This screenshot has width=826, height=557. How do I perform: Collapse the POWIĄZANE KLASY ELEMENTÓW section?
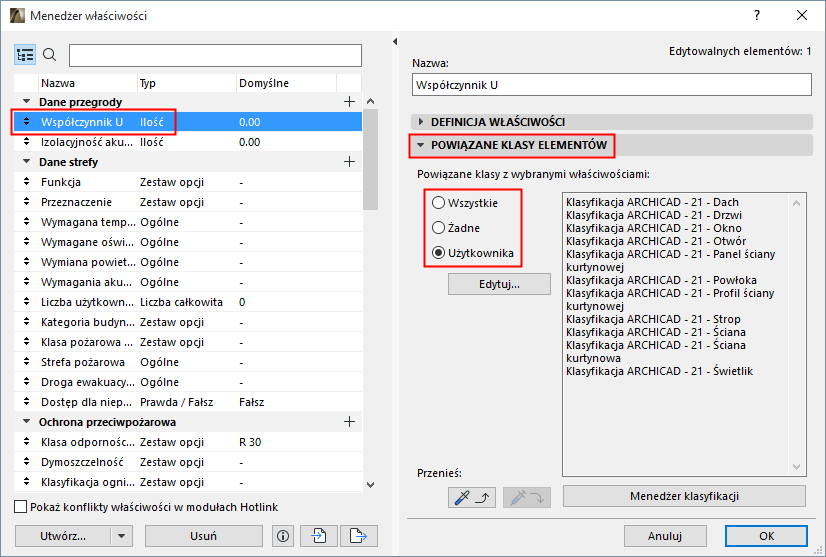[x=420, y=145]
